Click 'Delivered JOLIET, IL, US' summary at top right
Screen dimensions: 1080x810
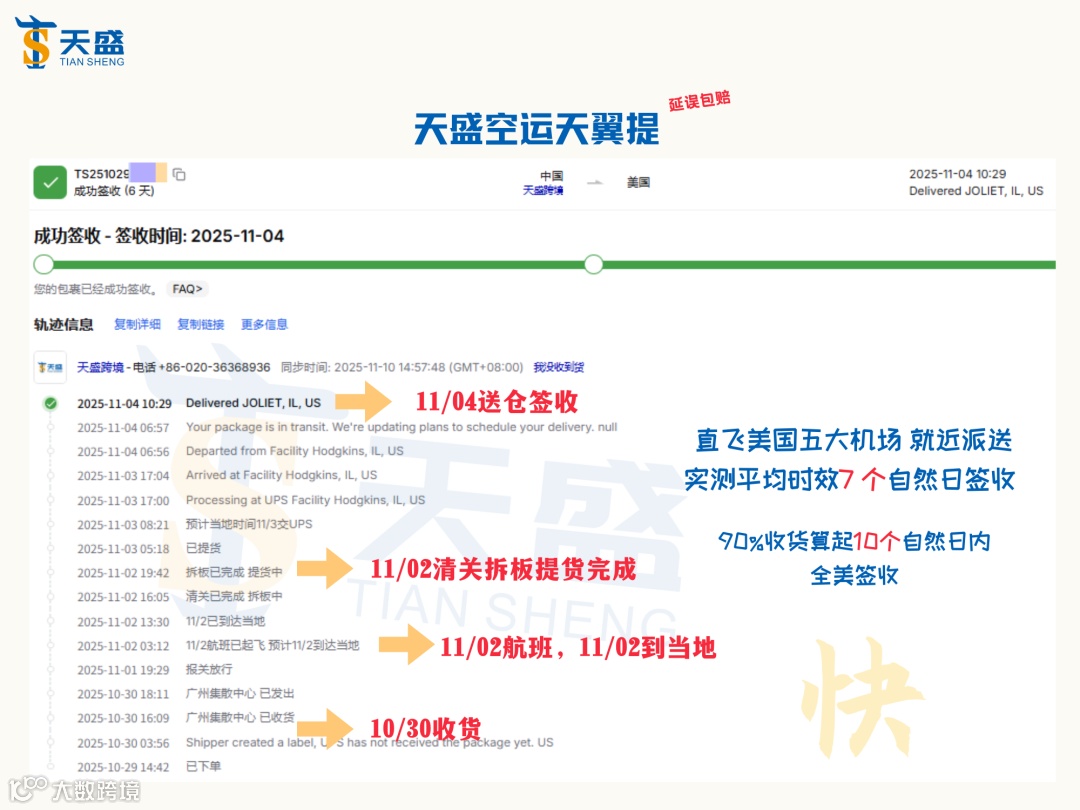pyautogui.click(x=976, y=191)
